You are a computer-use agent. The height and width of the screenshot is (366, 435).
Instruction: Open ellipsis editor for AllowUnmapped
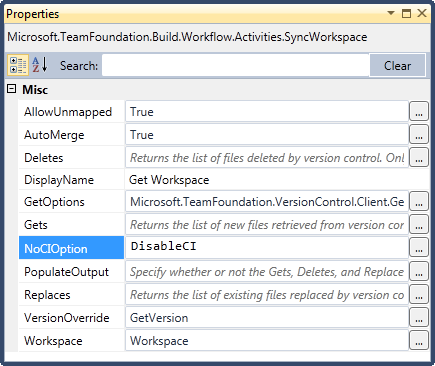(x=419, y=112)
